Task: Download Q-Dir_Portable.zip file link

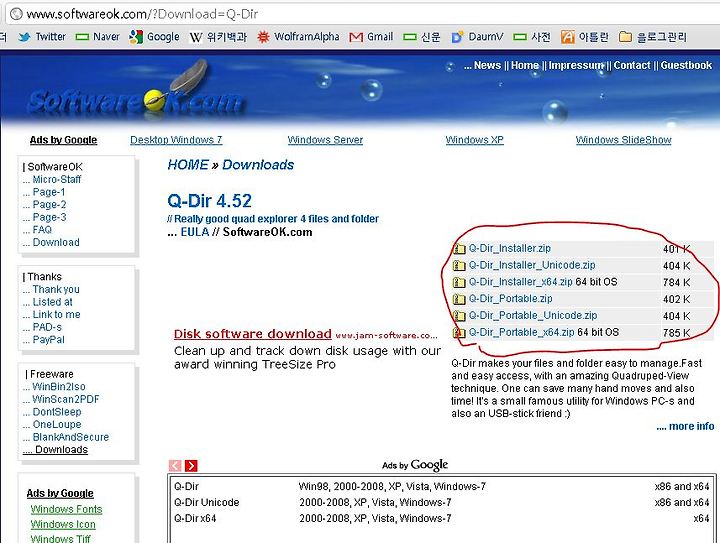Action: pos(511,299)
